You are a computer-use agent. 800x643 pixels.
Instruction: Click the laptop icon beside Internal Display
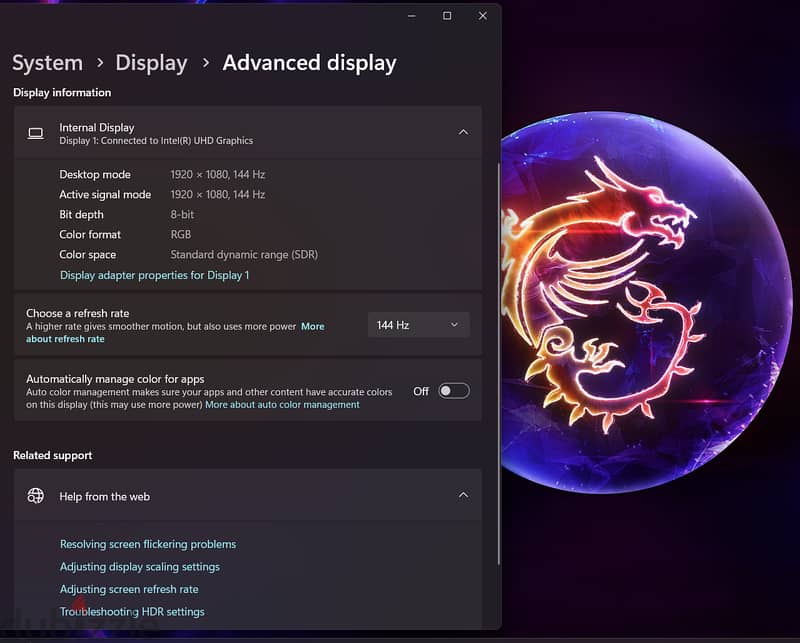[36, 134]
